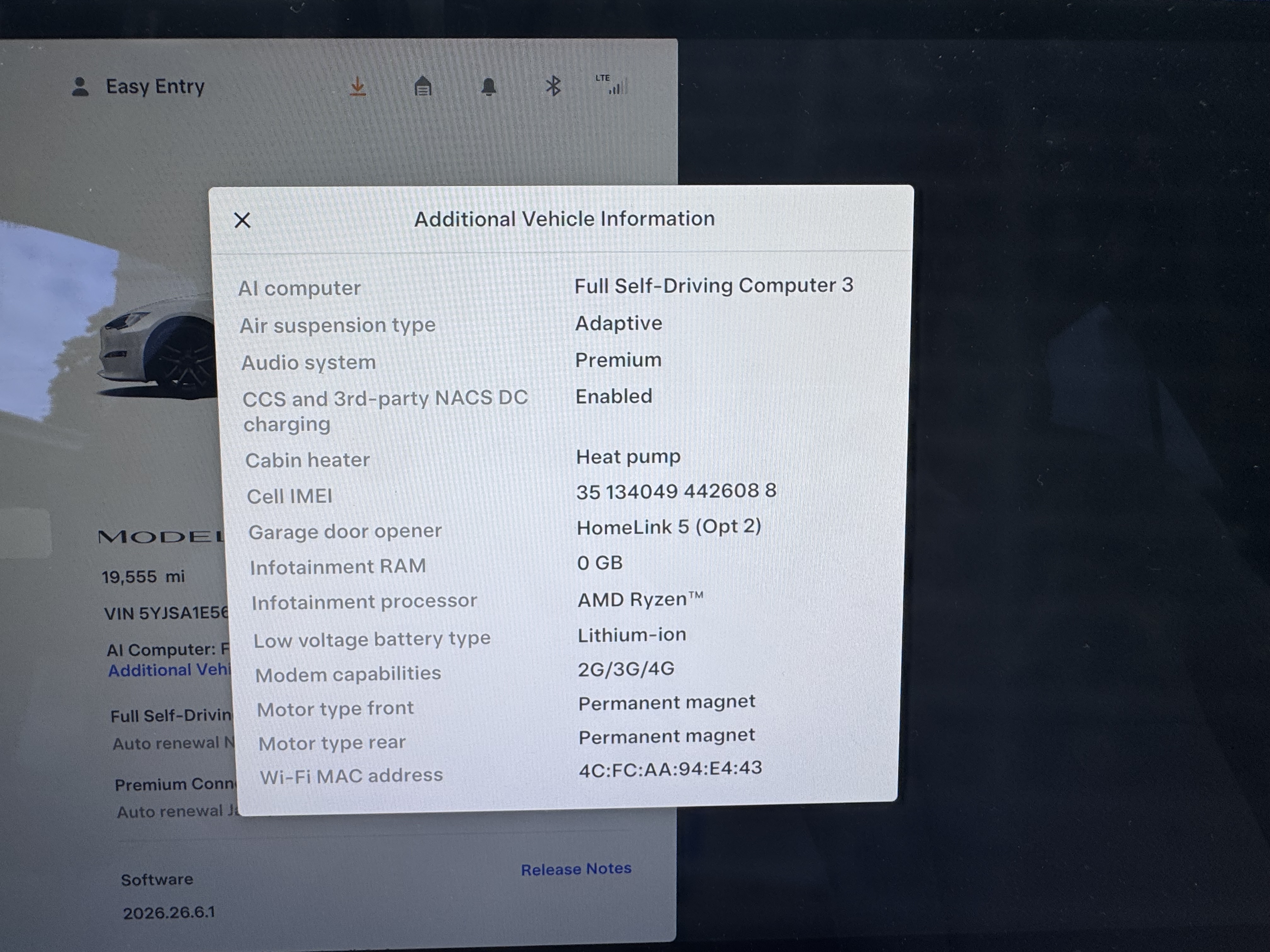Close the Additional Vehicle Information dialog

click(242, 220)
